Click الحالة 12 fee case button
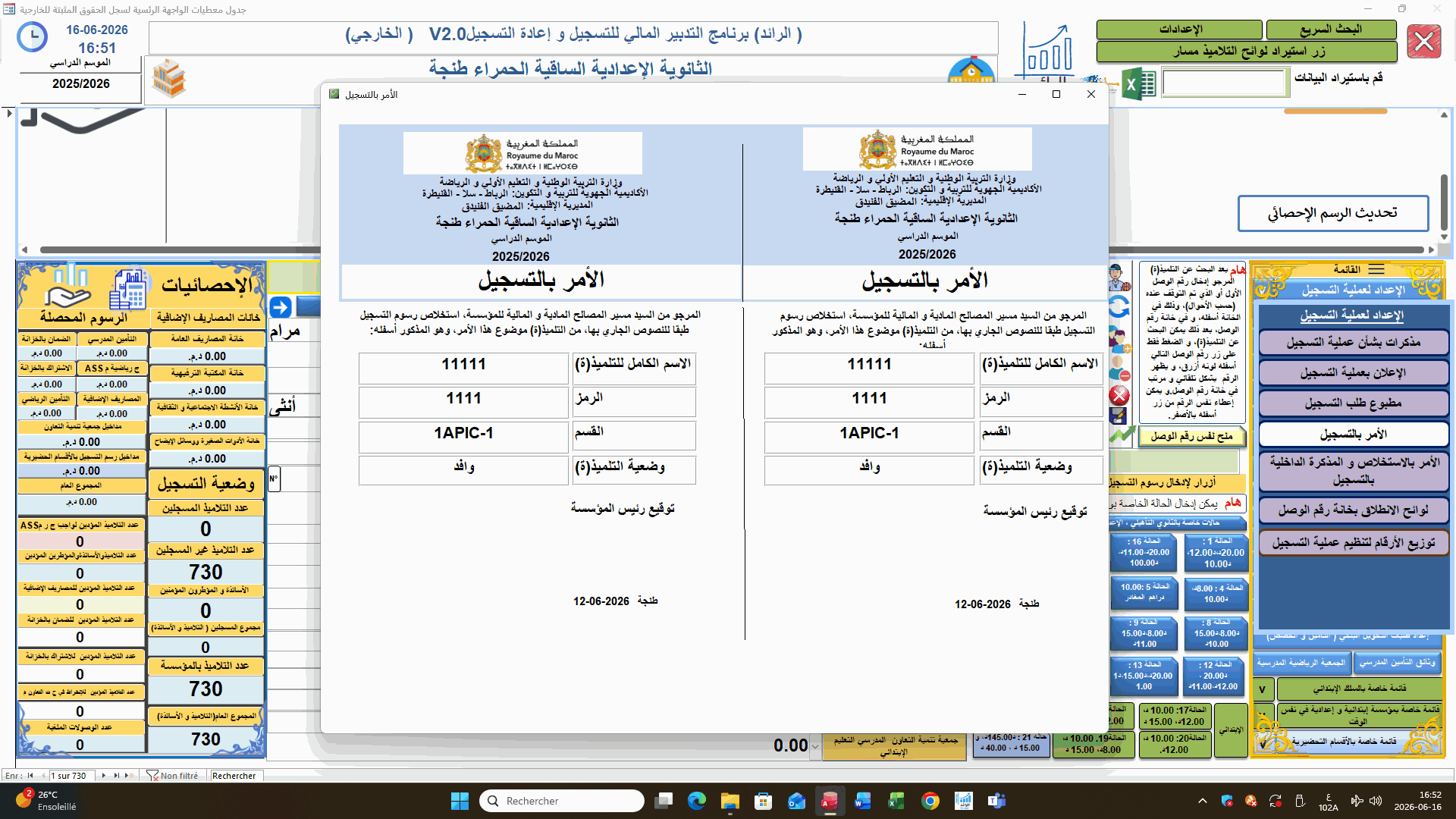 (x=1213, y=676)
